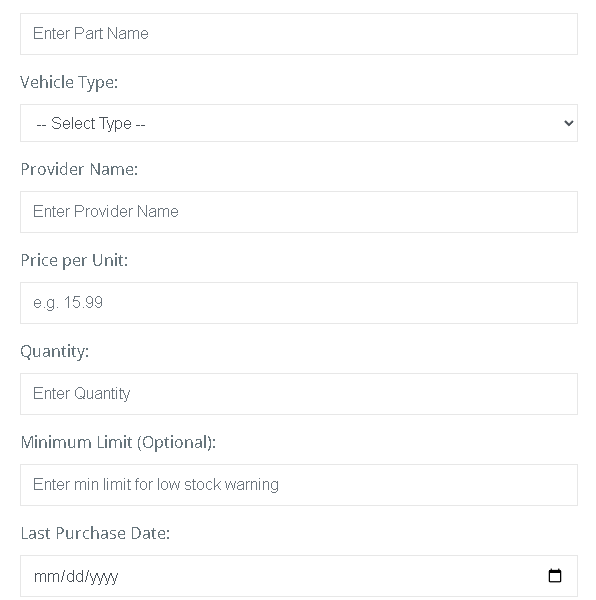Image resolution: width=596 pixels, height=600 pixels.
Task: Focus the Enter Quantity input box
Action: [x=299, y=394]
